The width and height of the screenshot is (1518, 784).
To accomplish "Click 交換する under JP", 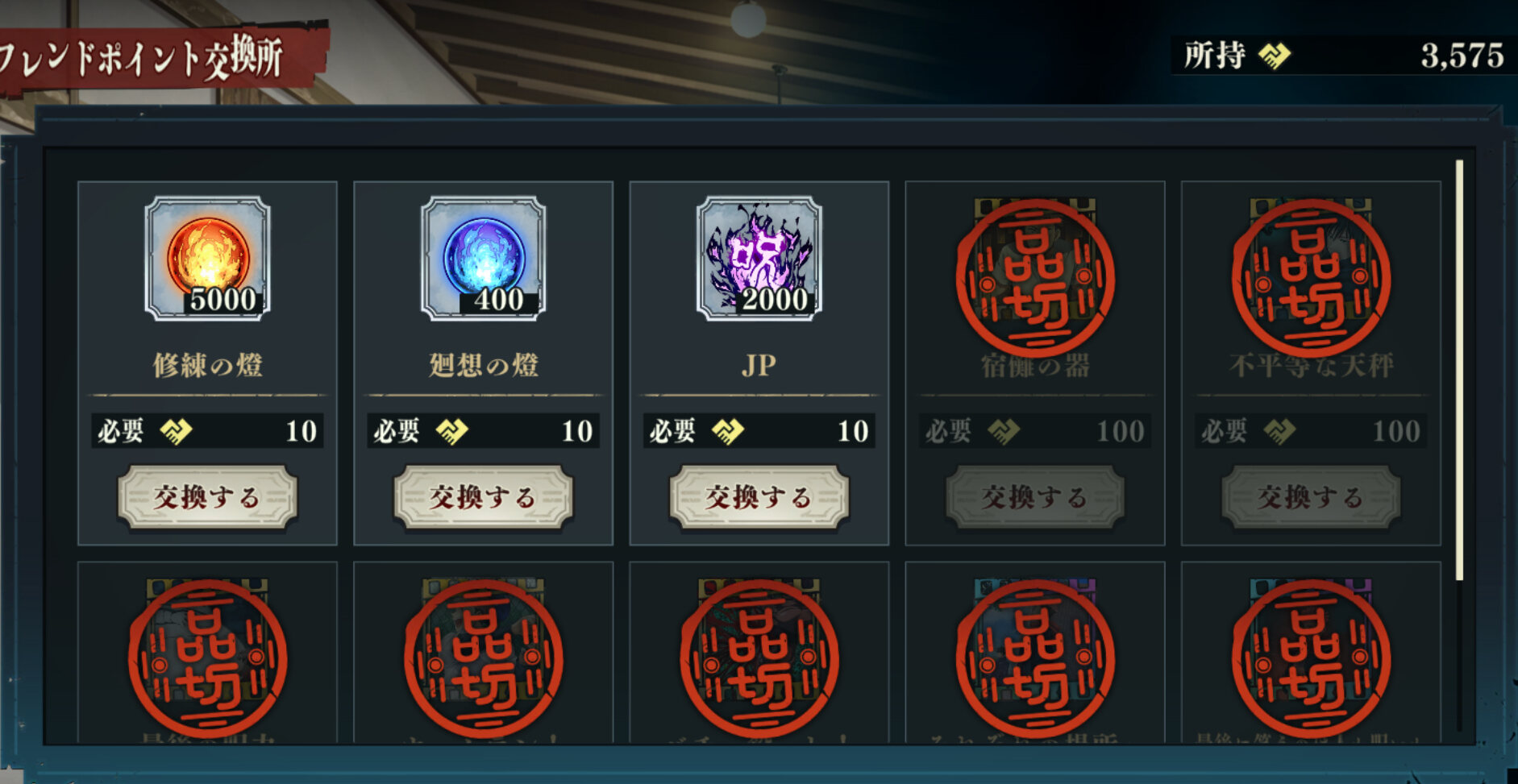I will point(759,497).
